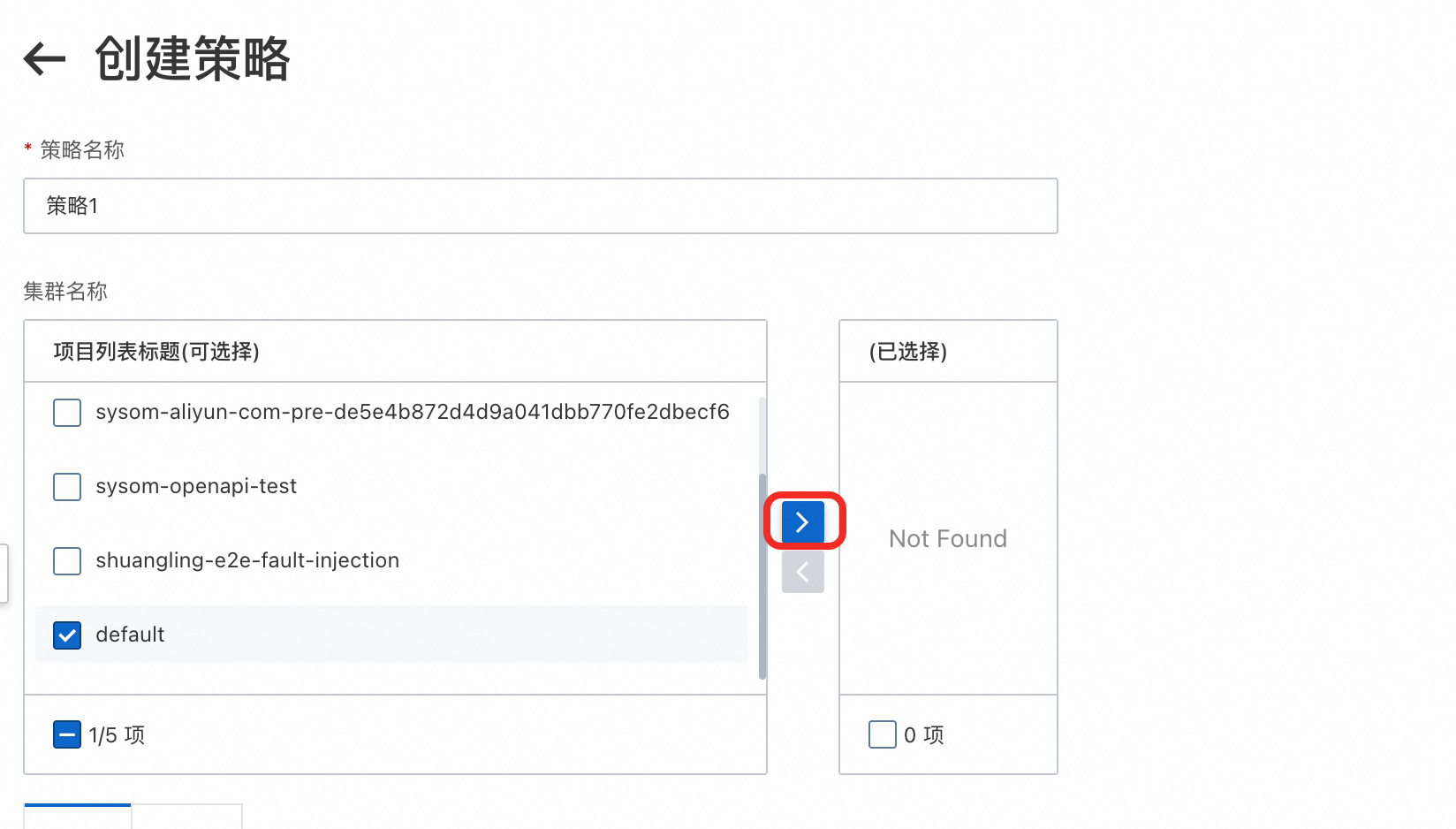Move selected items right with chevron button
The height and width of the screenshot is (829, 1456).
point(802,522)
